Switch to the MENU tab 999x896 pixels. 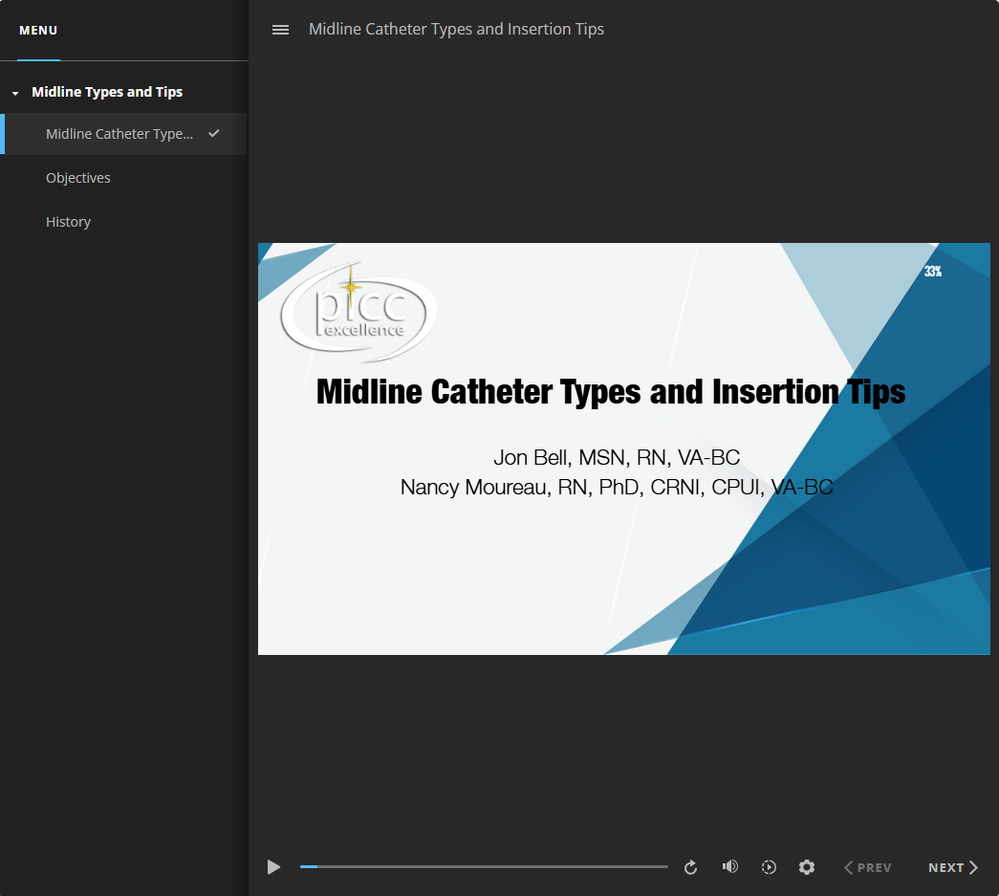point(38,31)
